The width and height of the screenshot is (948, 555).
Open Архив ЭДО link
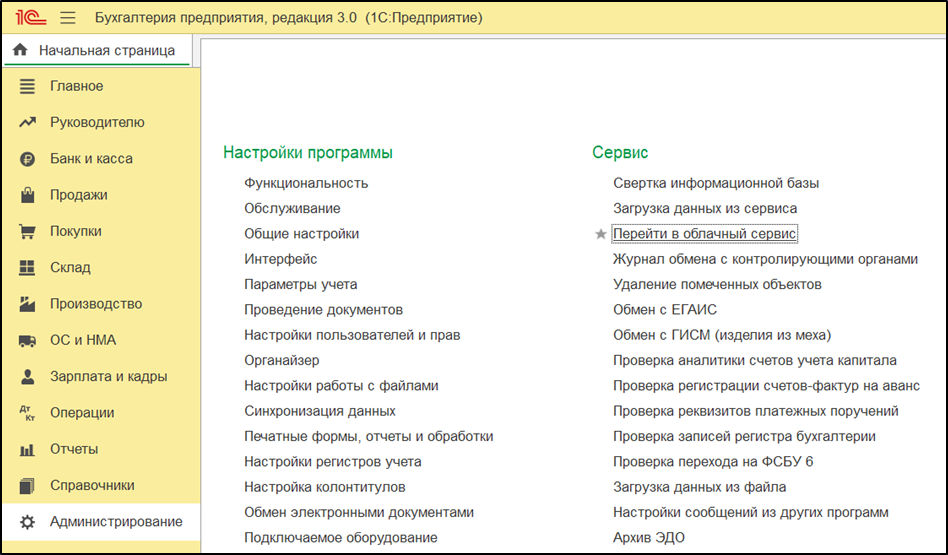click(649, 538)
